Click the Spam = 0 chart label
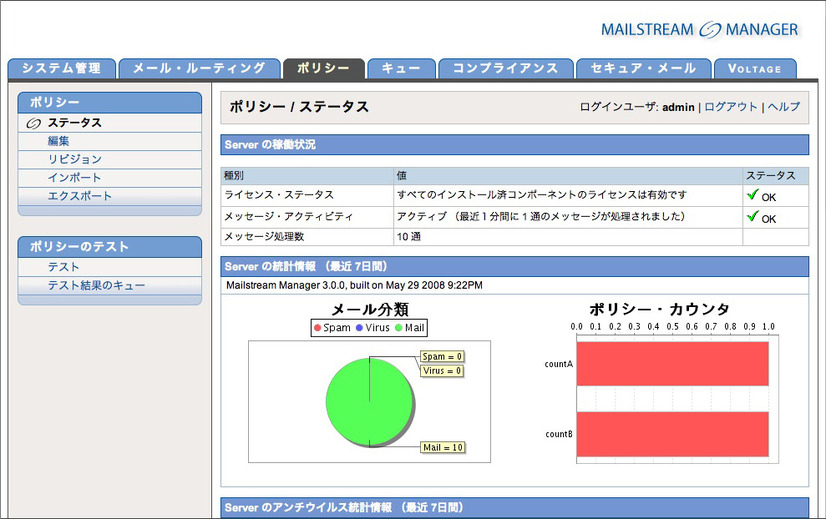Viewport: 826px width, 519px height. [442, 357]
